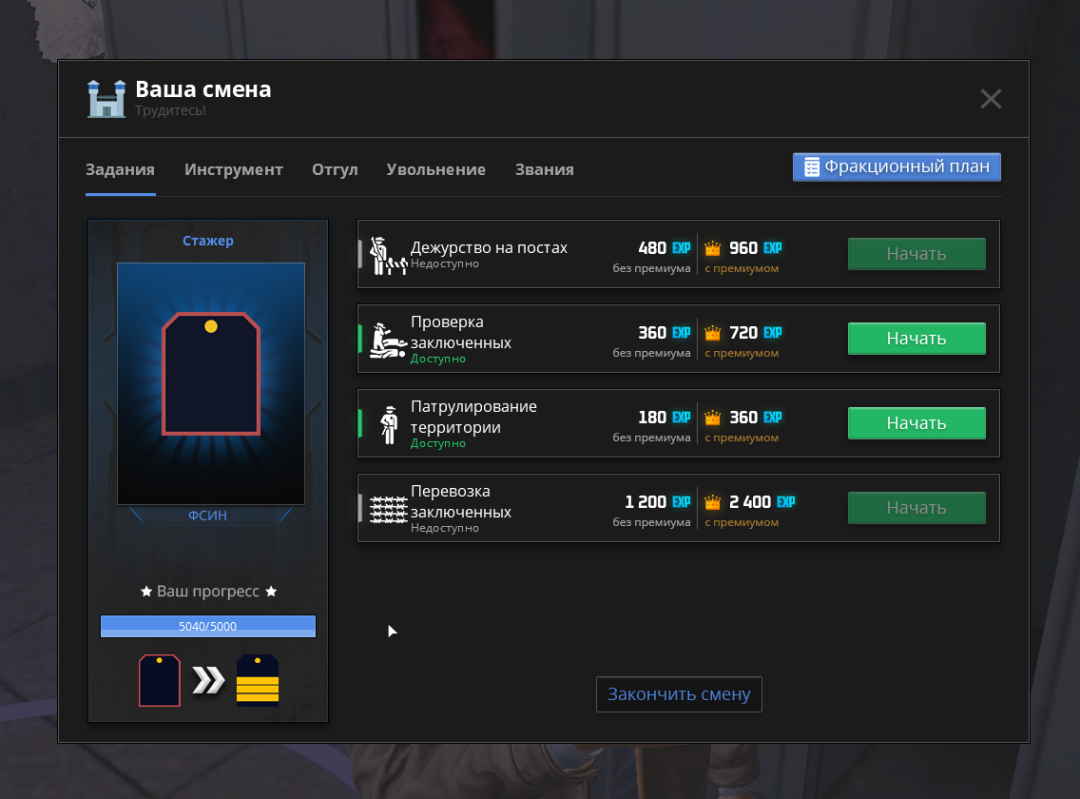Click the 5040/5000 progress bar
Image resolution: width=1080 pixels, height=799 pixels.
(208, 627)
